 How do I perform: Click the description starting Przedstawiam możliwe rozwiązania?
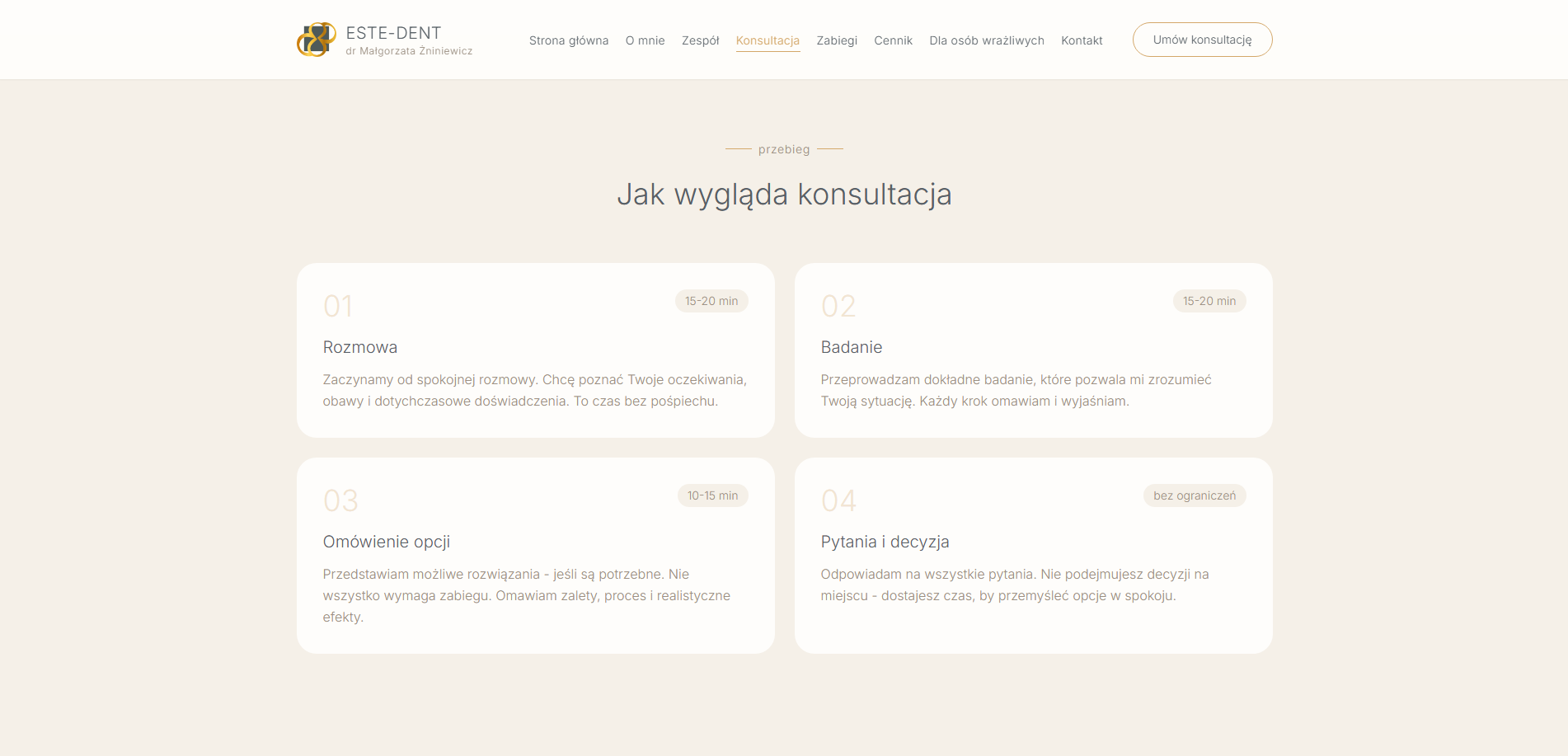(527, 595)
